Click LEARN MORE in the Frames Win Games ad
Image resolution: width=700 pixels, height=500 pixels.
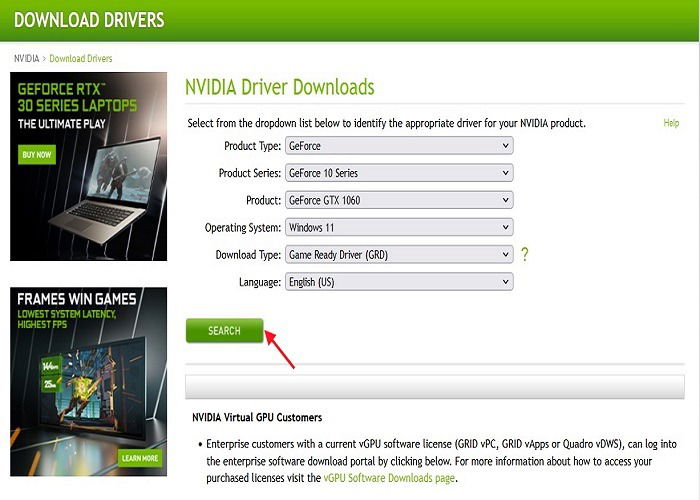(x=140, y=458)
